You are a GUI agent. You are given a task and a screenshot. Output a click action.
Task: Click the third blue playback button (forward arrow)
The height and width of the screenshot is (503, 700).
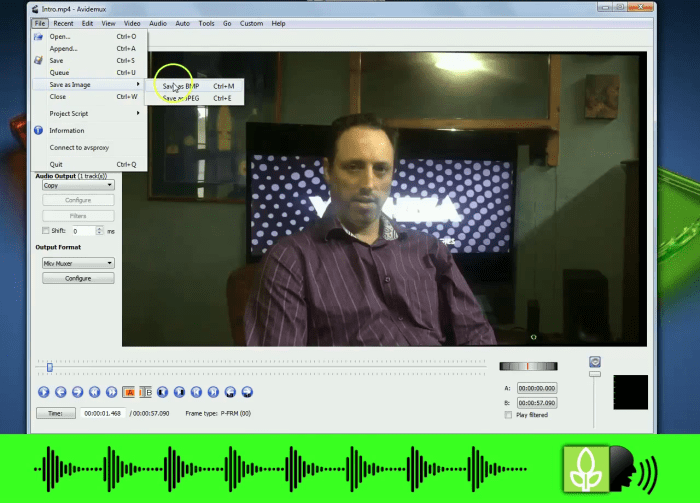coord(77,392)
